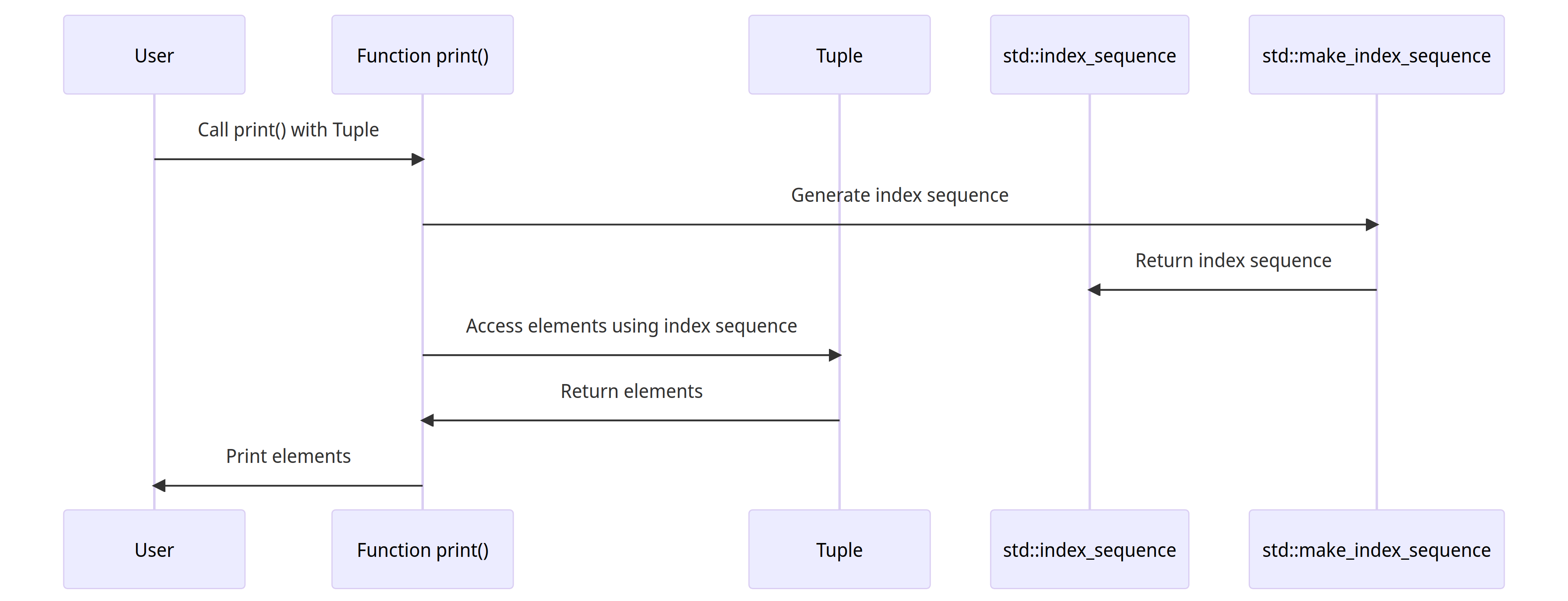Click the arrowhead of the Return index sequence arrow
The height and width of the screenshot is (601, 1568).
click(1094, 290)
